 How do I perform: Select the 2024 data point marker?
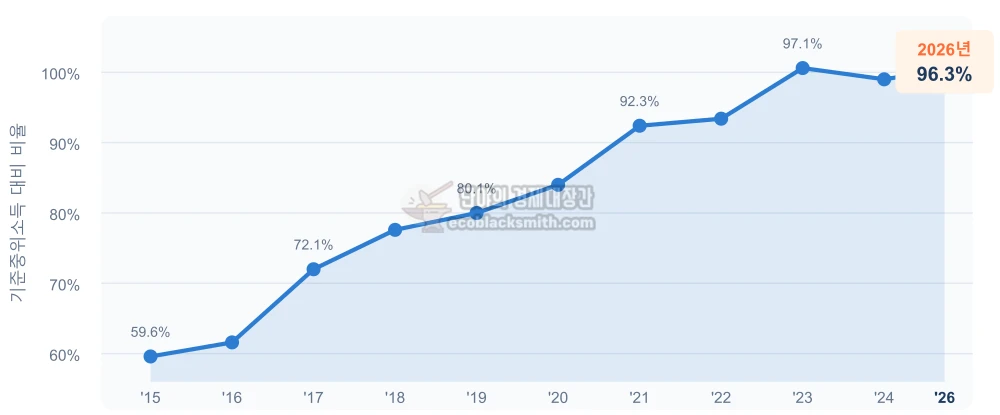coord(884,79)
